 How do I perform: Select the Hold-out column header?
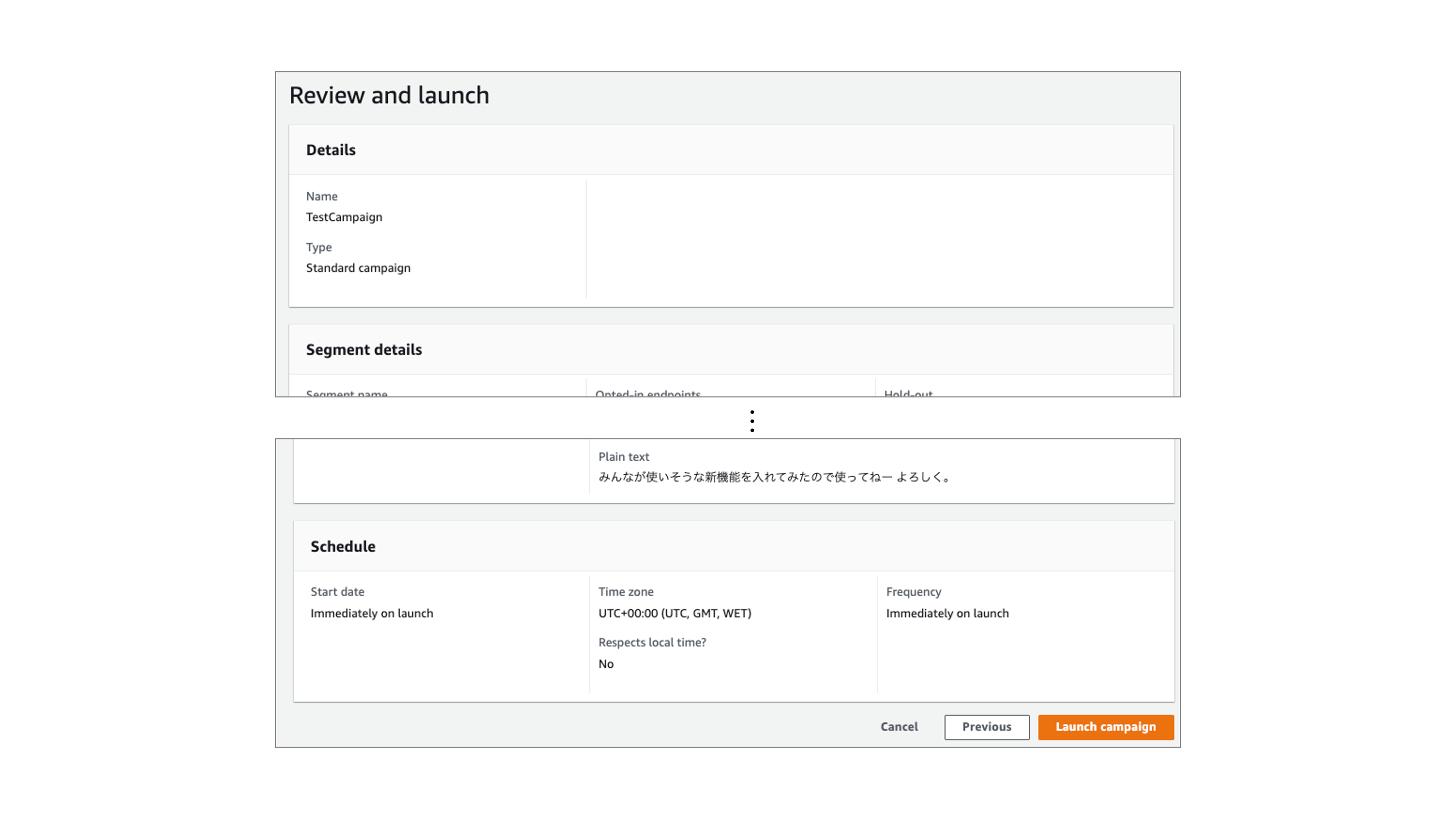click(908, 394)
